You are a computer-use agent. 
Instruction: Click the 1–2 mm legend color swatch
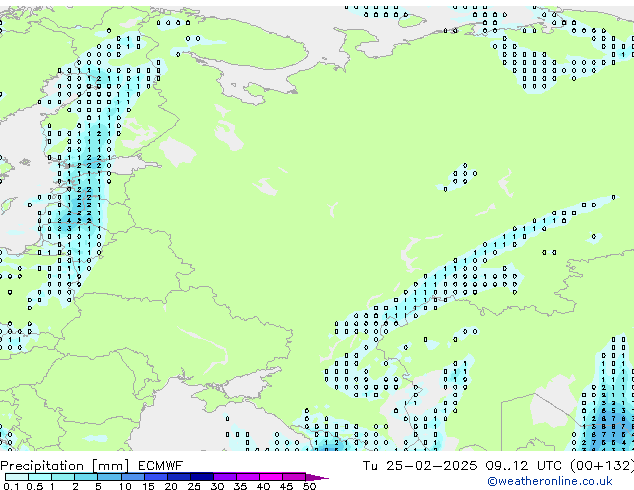63,477
